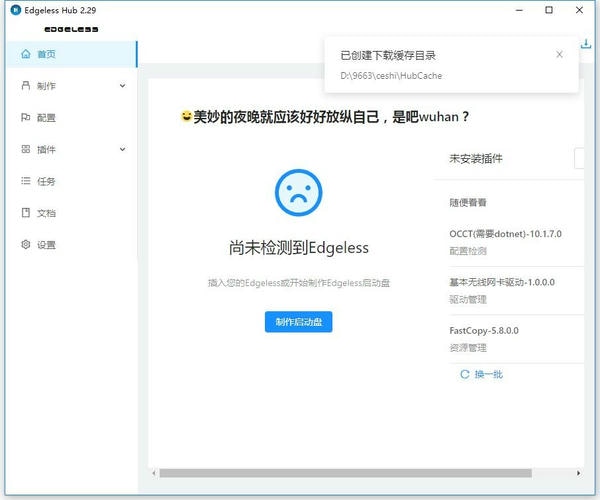Open the 配置 menu item
Viewport: 600px width, 500px height.
point(72,117)
